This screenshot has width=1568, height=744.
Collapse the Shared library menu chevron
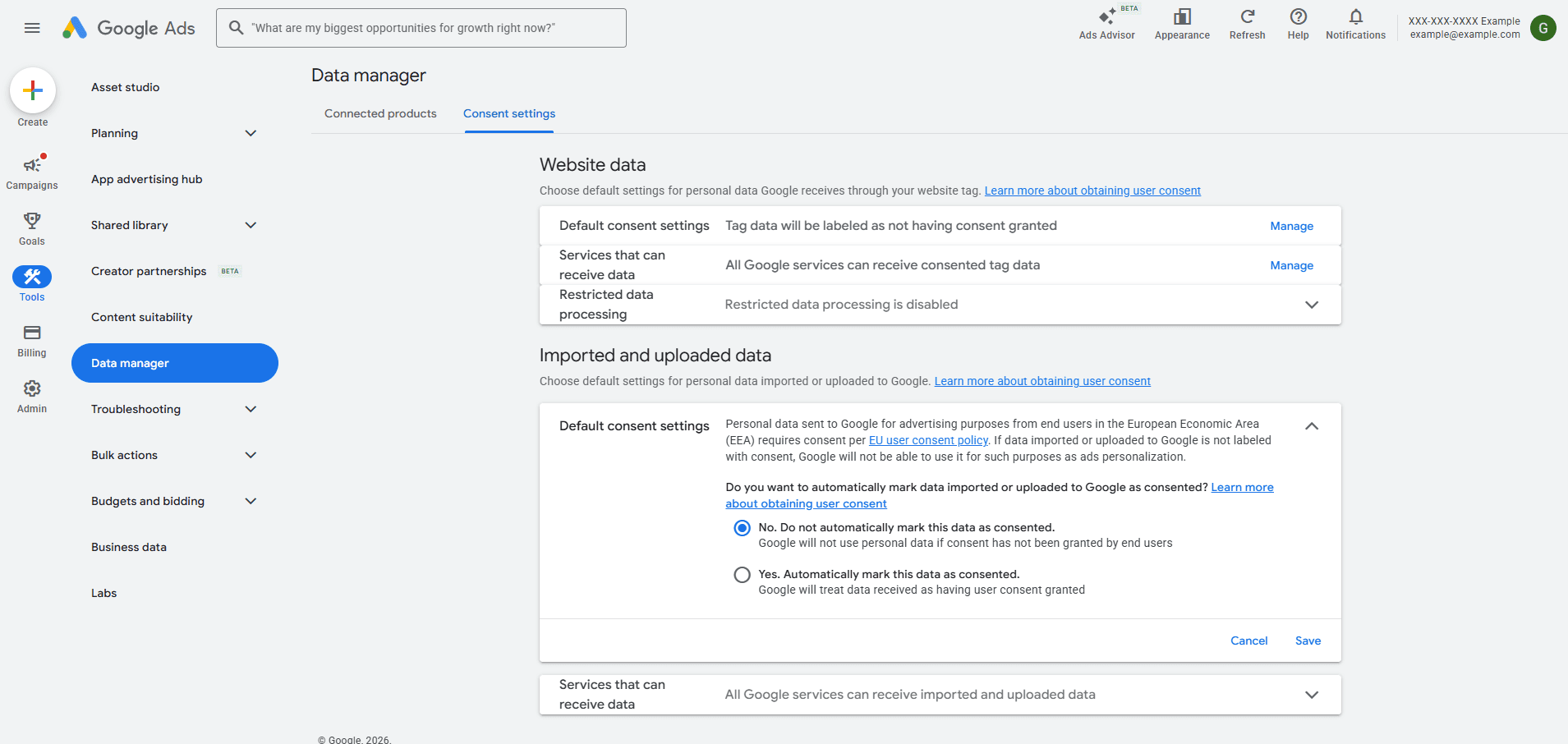[251, 224]
